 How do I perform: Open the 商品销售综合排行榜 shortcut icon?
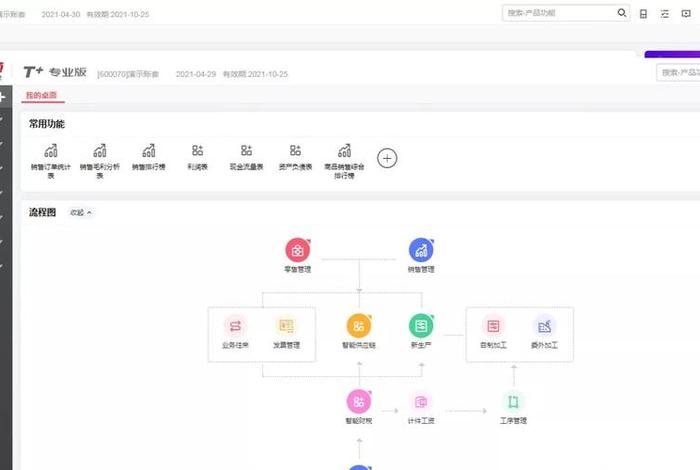(x=344, y=151)
